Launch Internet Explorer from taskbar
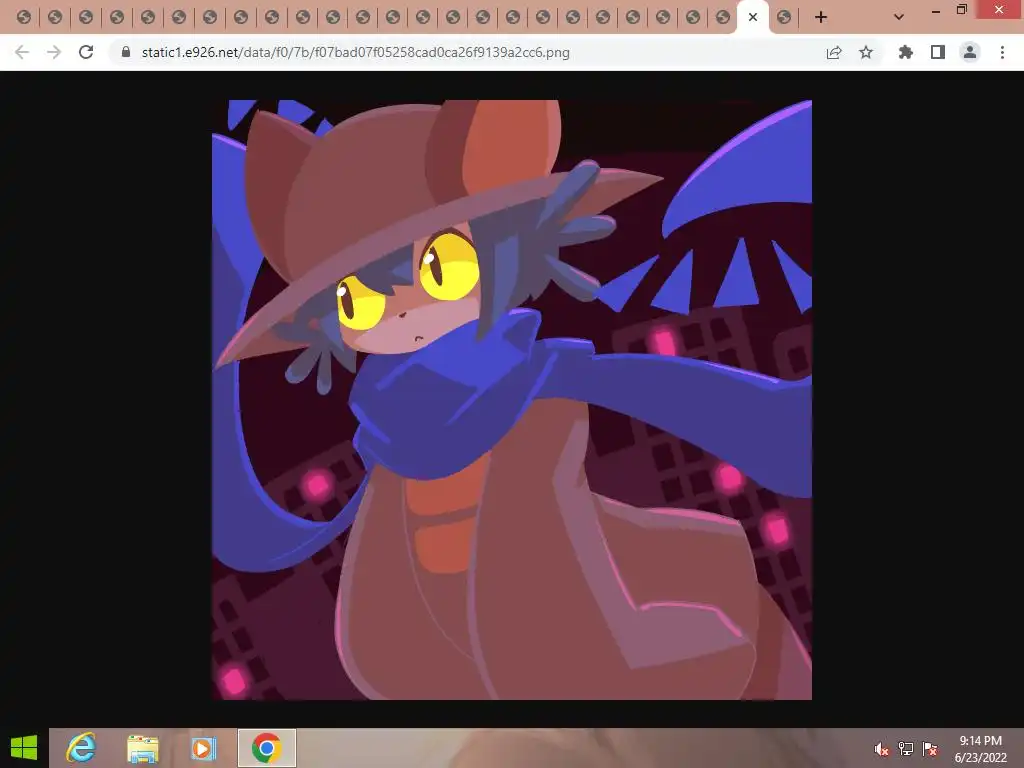Viewport: 1024px width, 768px height. [81, 748]
